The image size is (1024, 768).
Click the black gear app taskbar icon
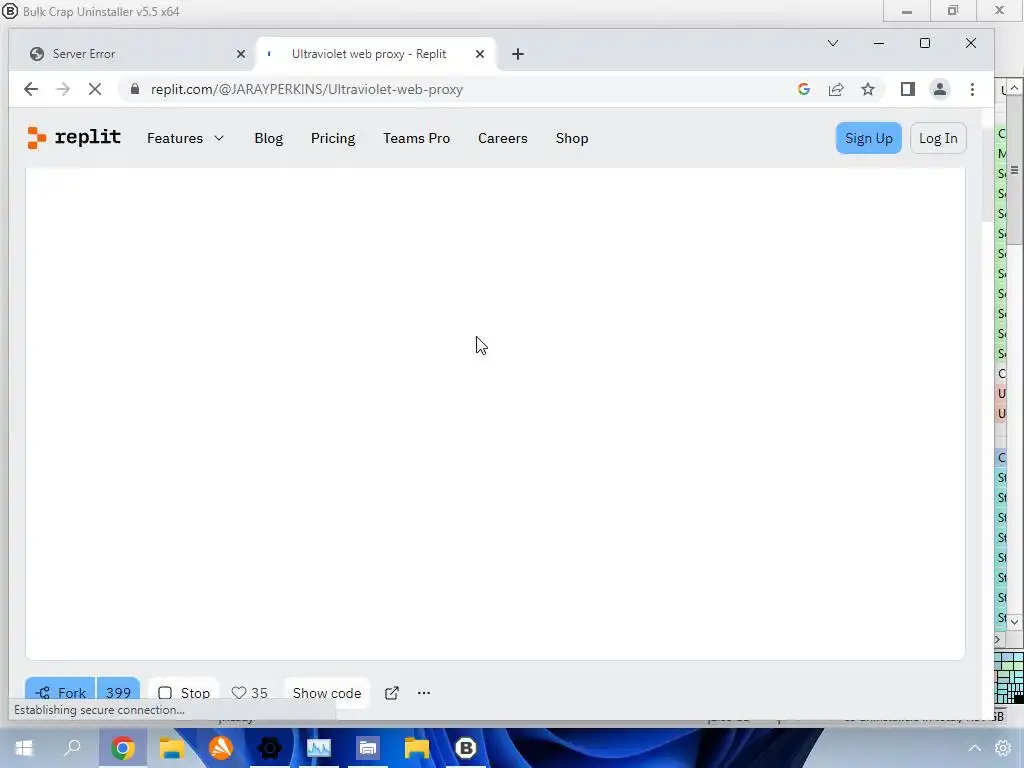click(x=270, y=748)
